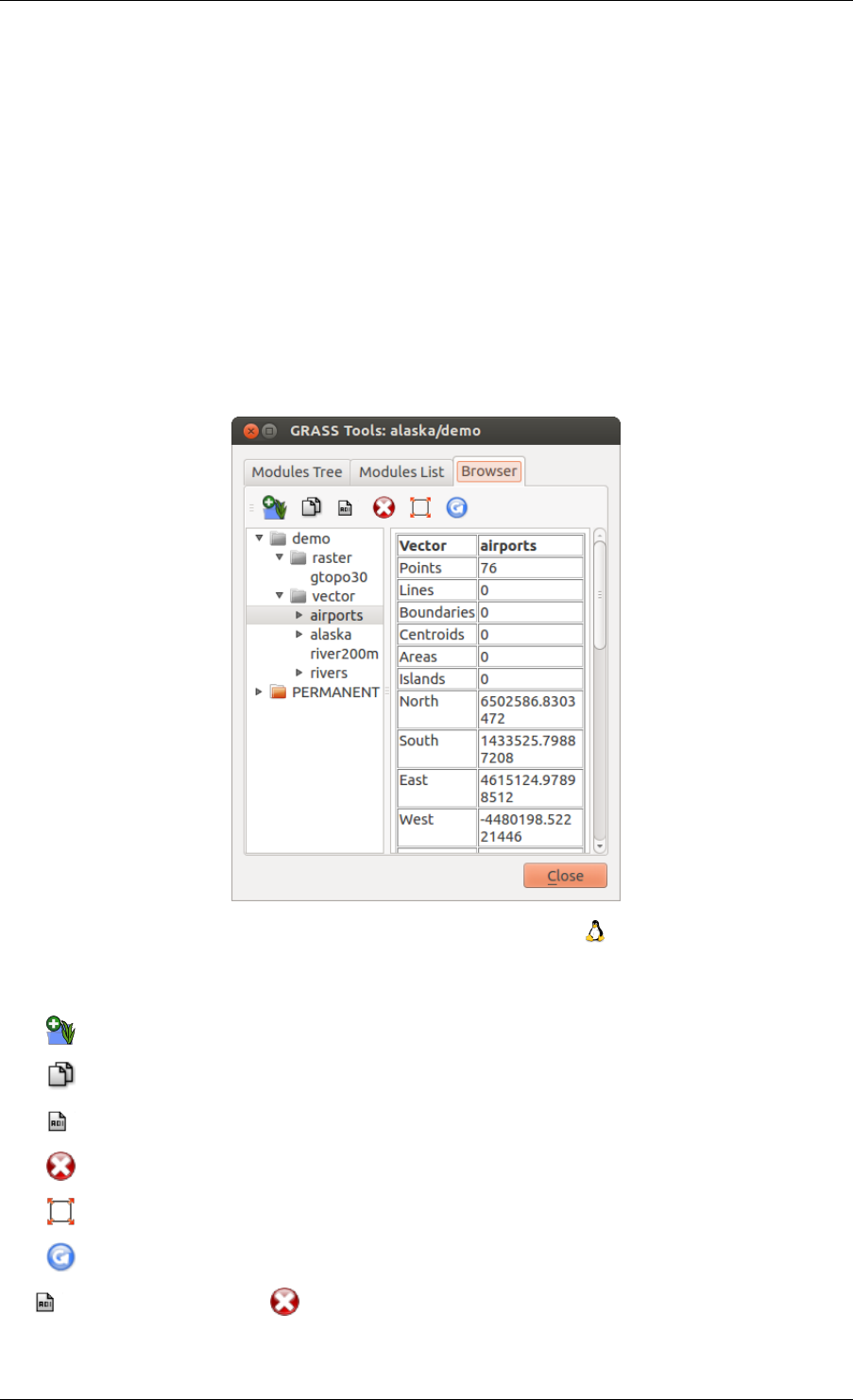Click the 'South' table cell
Viewport: 853px width, 1400px height.
coord(436,749)
